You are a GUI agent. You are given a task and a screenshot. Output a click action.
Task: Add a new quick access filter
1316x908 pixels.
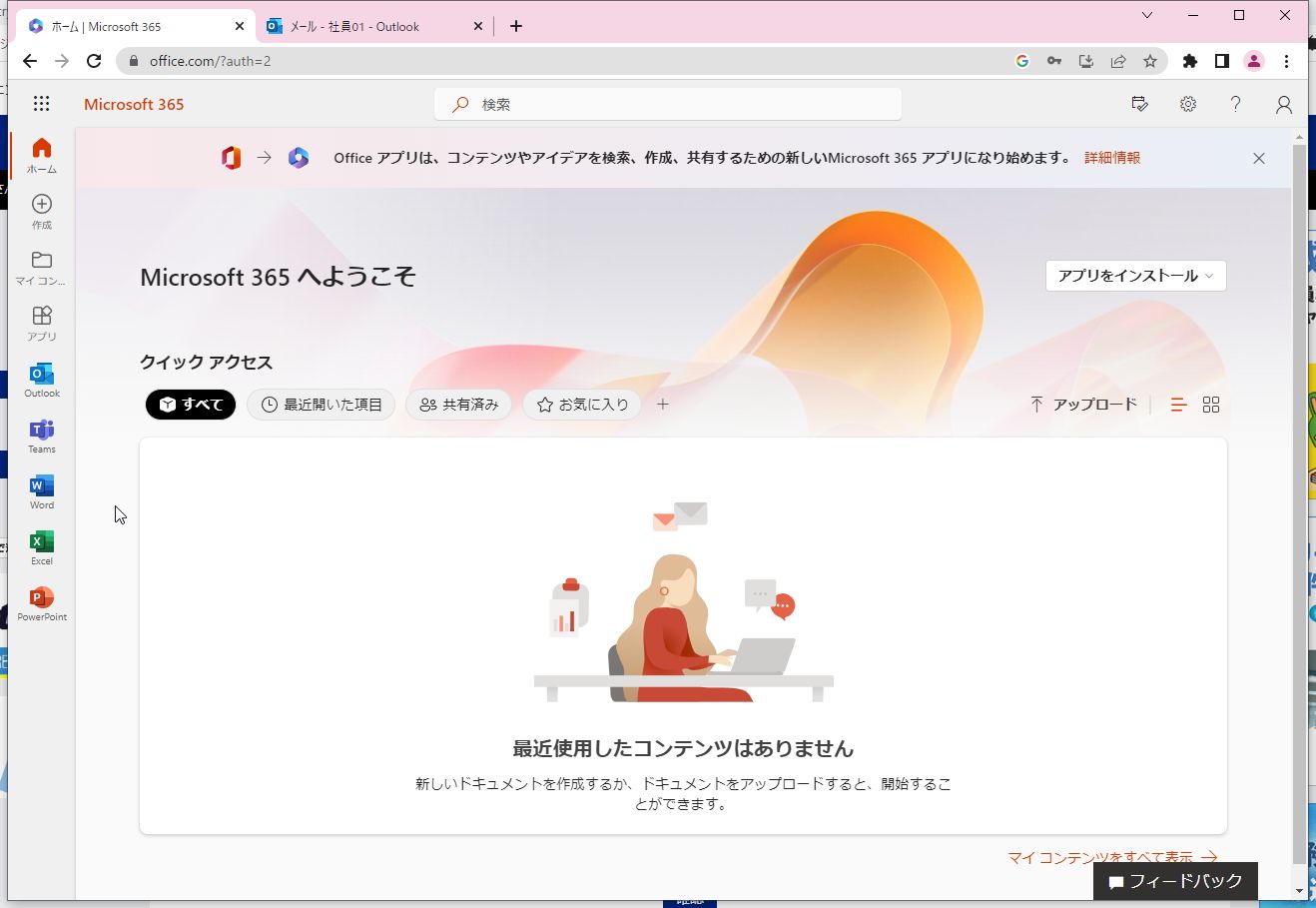click(663, 405)
